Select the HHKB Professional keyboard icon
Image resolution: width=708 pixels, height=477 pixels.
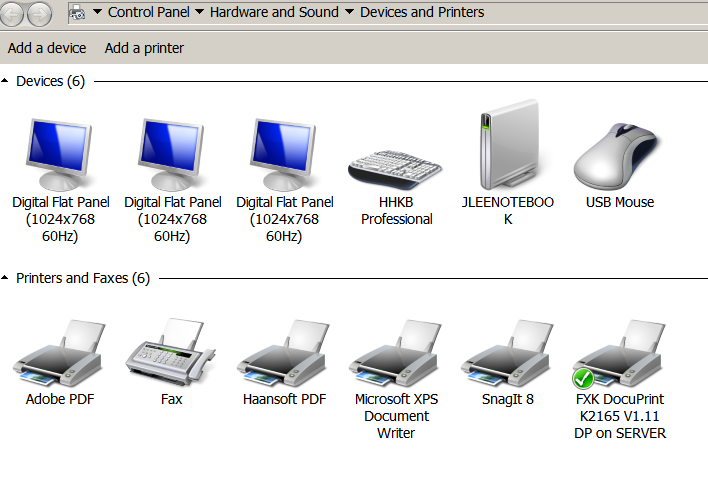pyautogui.click(x=395, y=169)
